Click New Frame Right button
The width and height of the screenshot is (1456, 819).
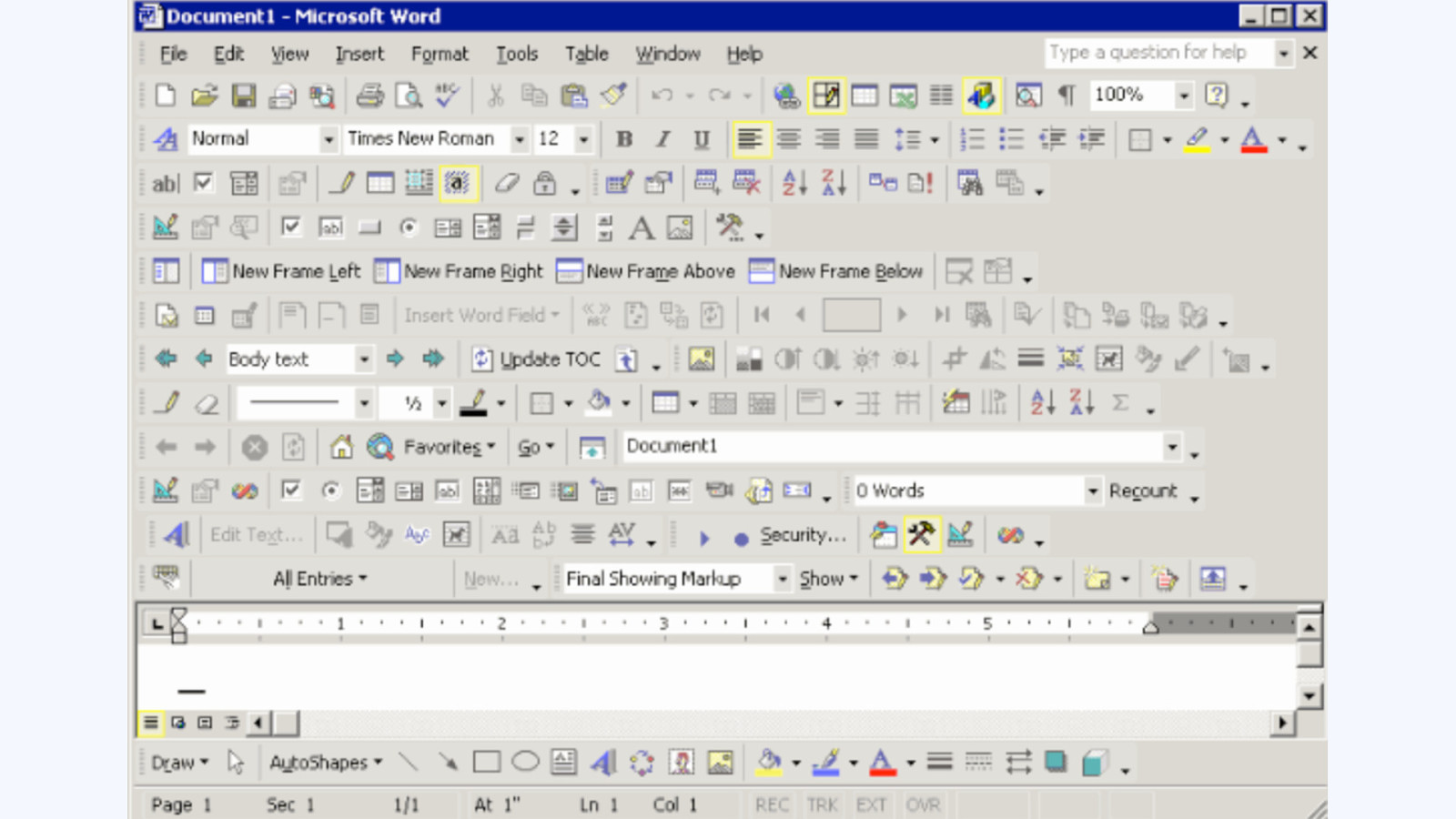pos(459,271)
